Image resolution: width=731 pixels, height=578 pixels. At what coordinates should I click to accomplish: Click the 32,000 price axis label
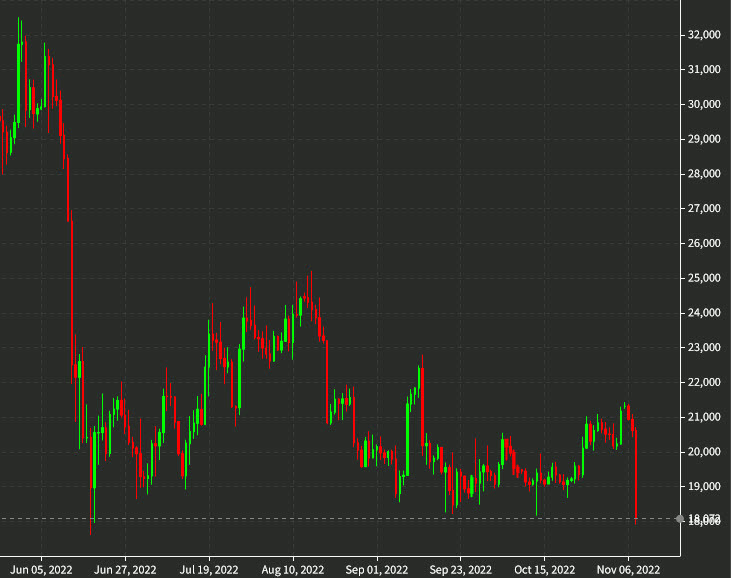[x=705, y=35]
